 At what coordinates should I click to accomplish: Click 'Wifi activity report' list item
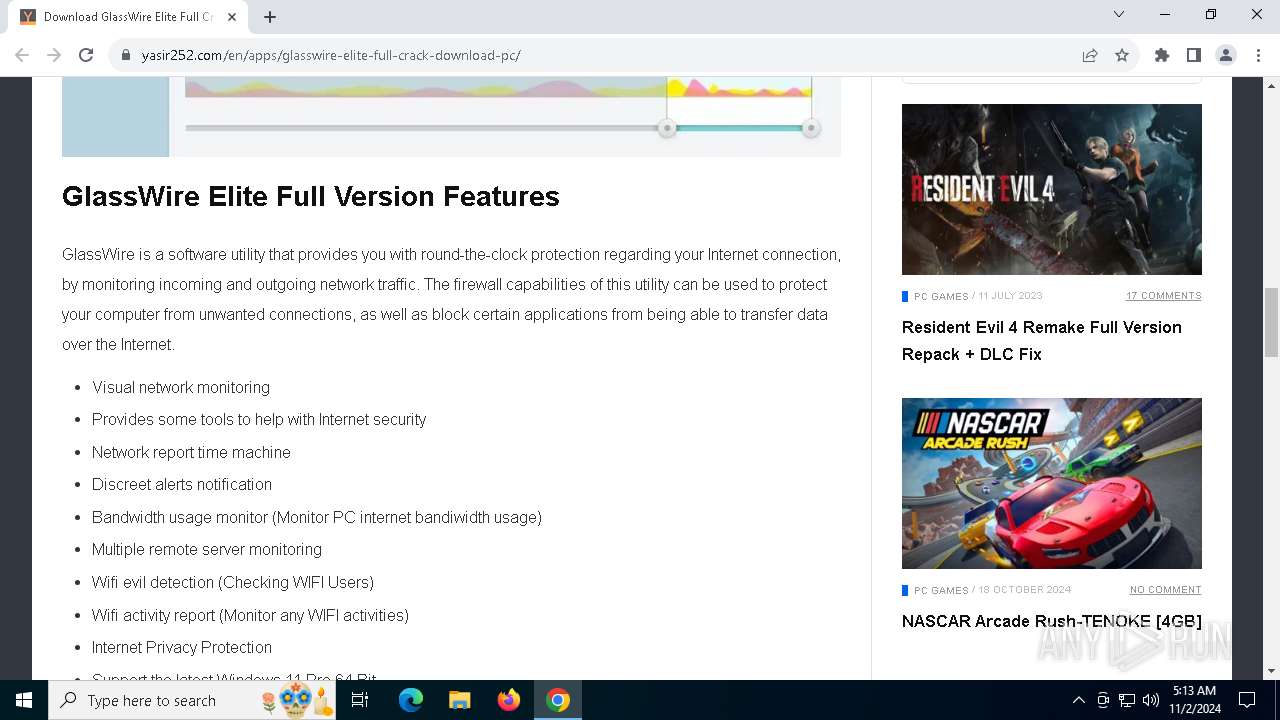[250, 615]
